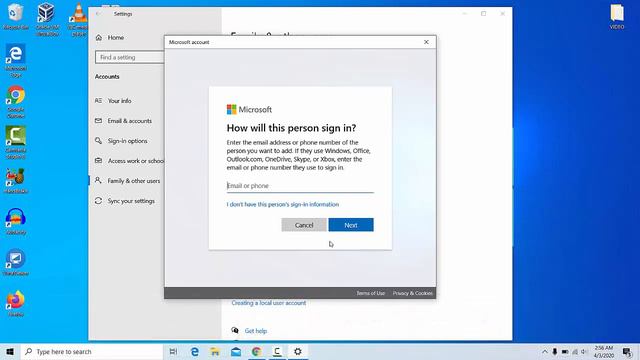Go back in Settings window

(x=98, y=14)
